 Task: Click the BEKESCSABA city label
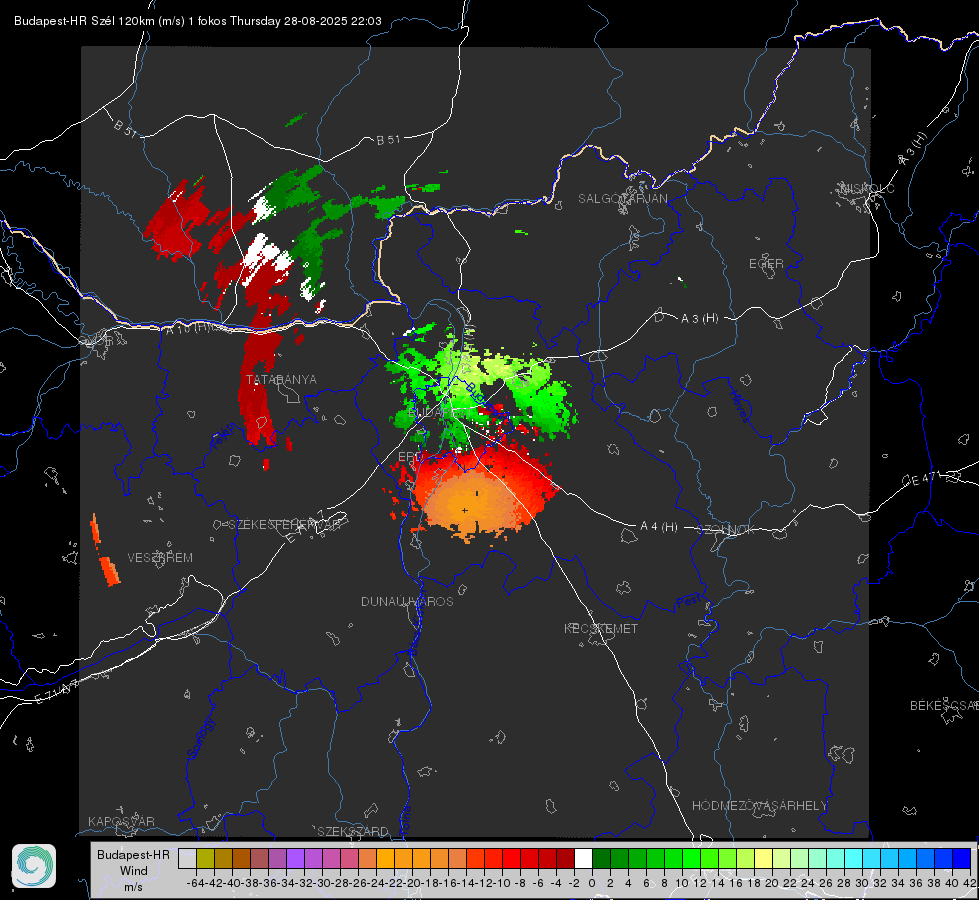point(944,706)
